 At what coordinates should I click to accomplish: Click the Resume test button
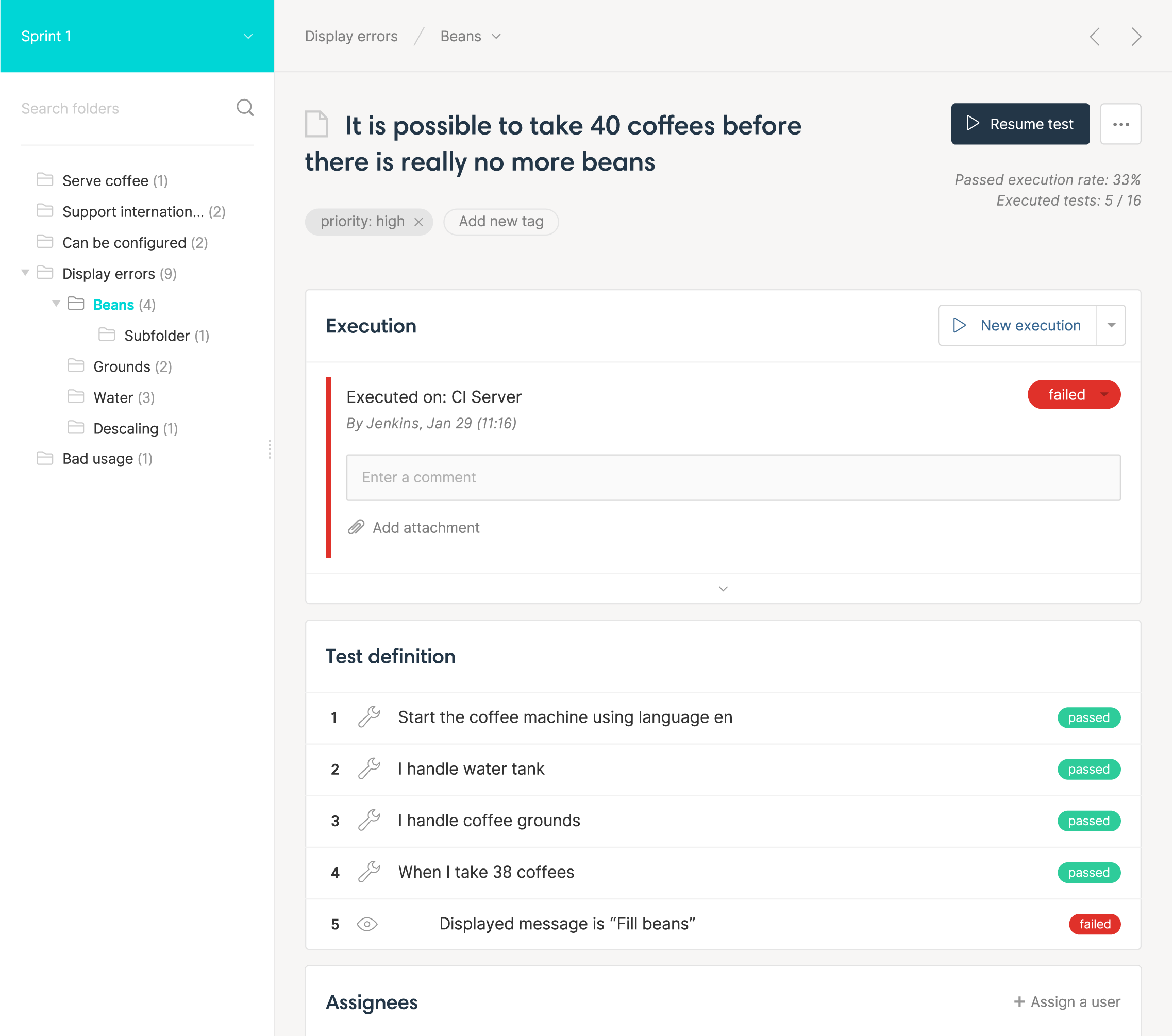pyautogui.click(x=1020, y=124)
